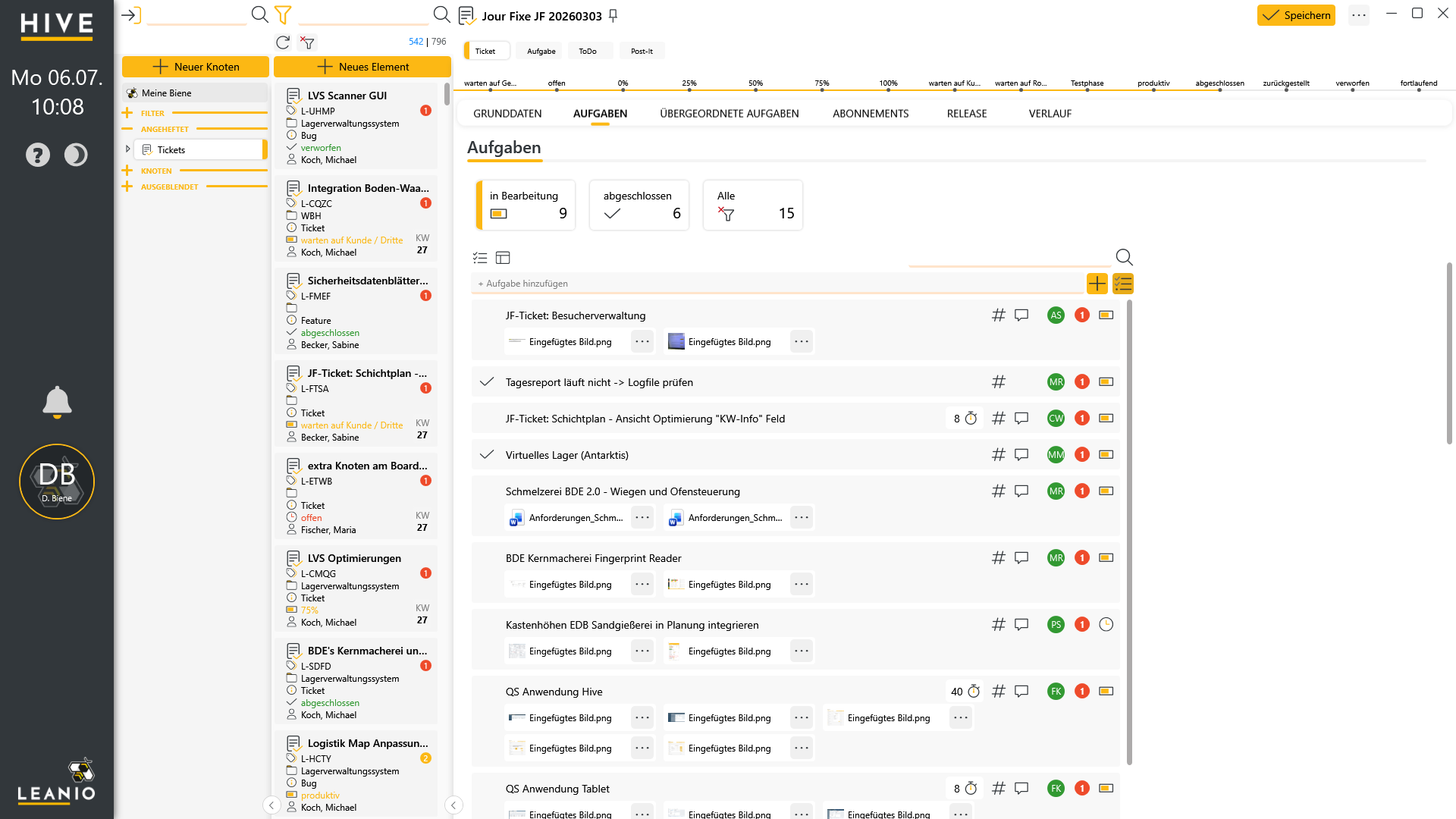Click Neues Element button
1456x819 pixels.
point(362,67)
